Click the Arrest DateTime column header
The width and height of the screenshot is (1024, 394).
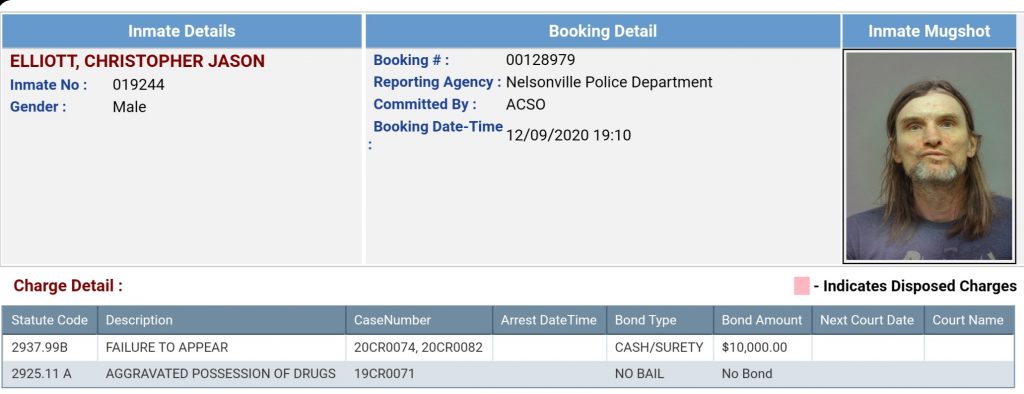pyautogui.click(x=549, y=320)
